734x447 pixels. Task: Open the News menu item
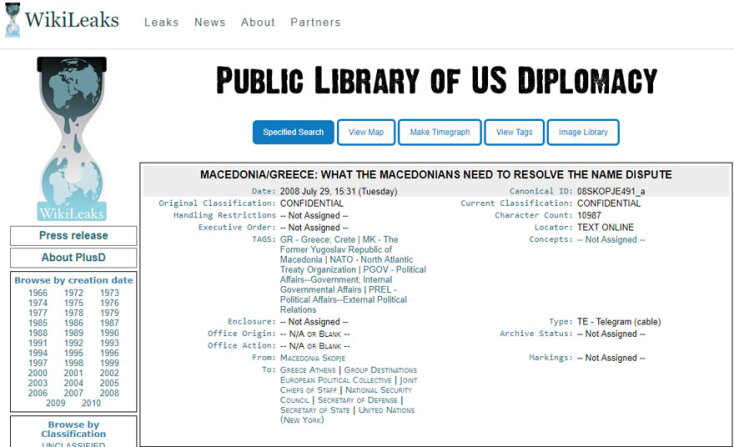click(x=210, y=22)
